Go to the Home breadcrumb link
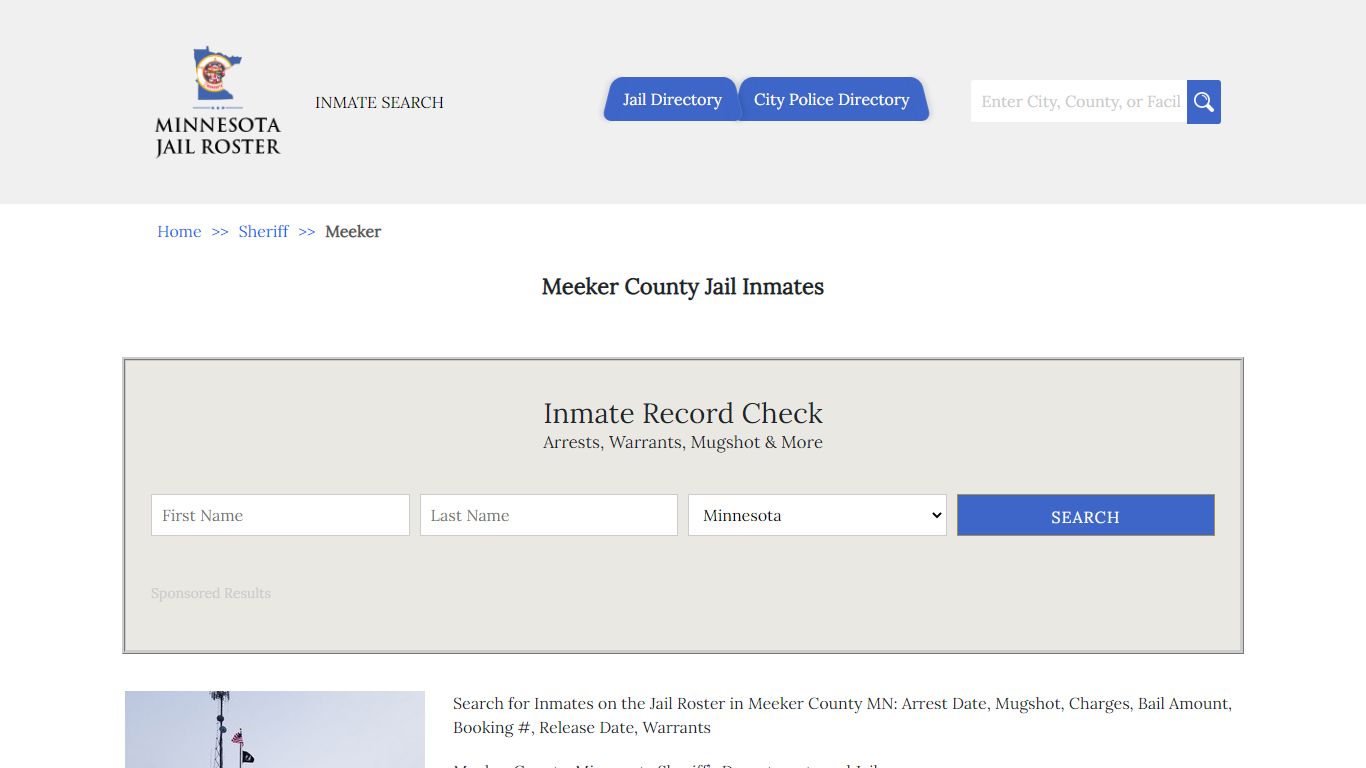 point(179,231)
